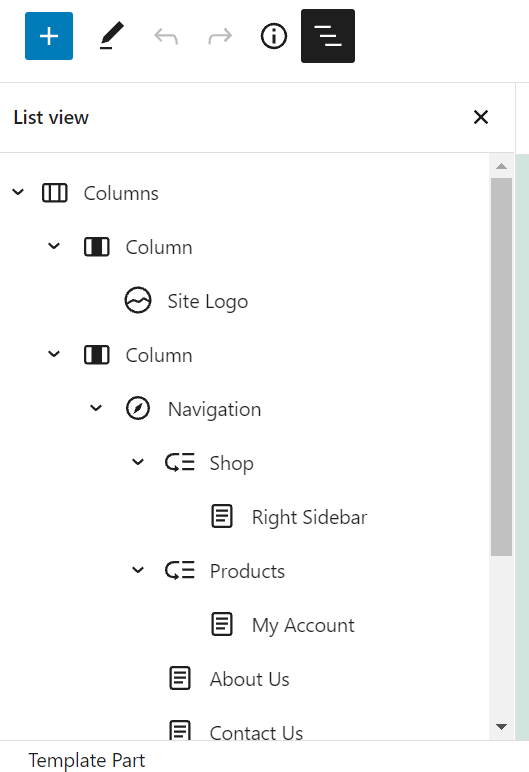Collapse the Columns block tree
This screenshot has width=529, height=772.
click(x=18, y=192)
